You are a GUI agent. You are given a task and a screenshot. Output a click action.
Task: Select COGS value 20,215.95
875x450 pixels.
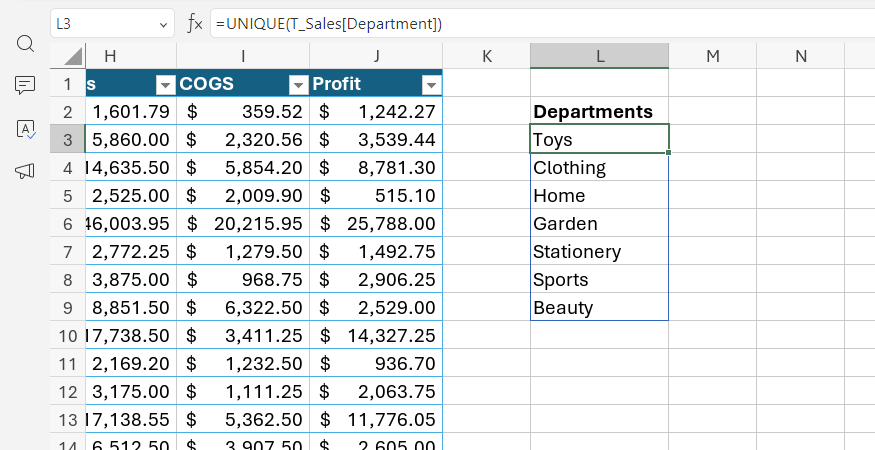[243, 223]
